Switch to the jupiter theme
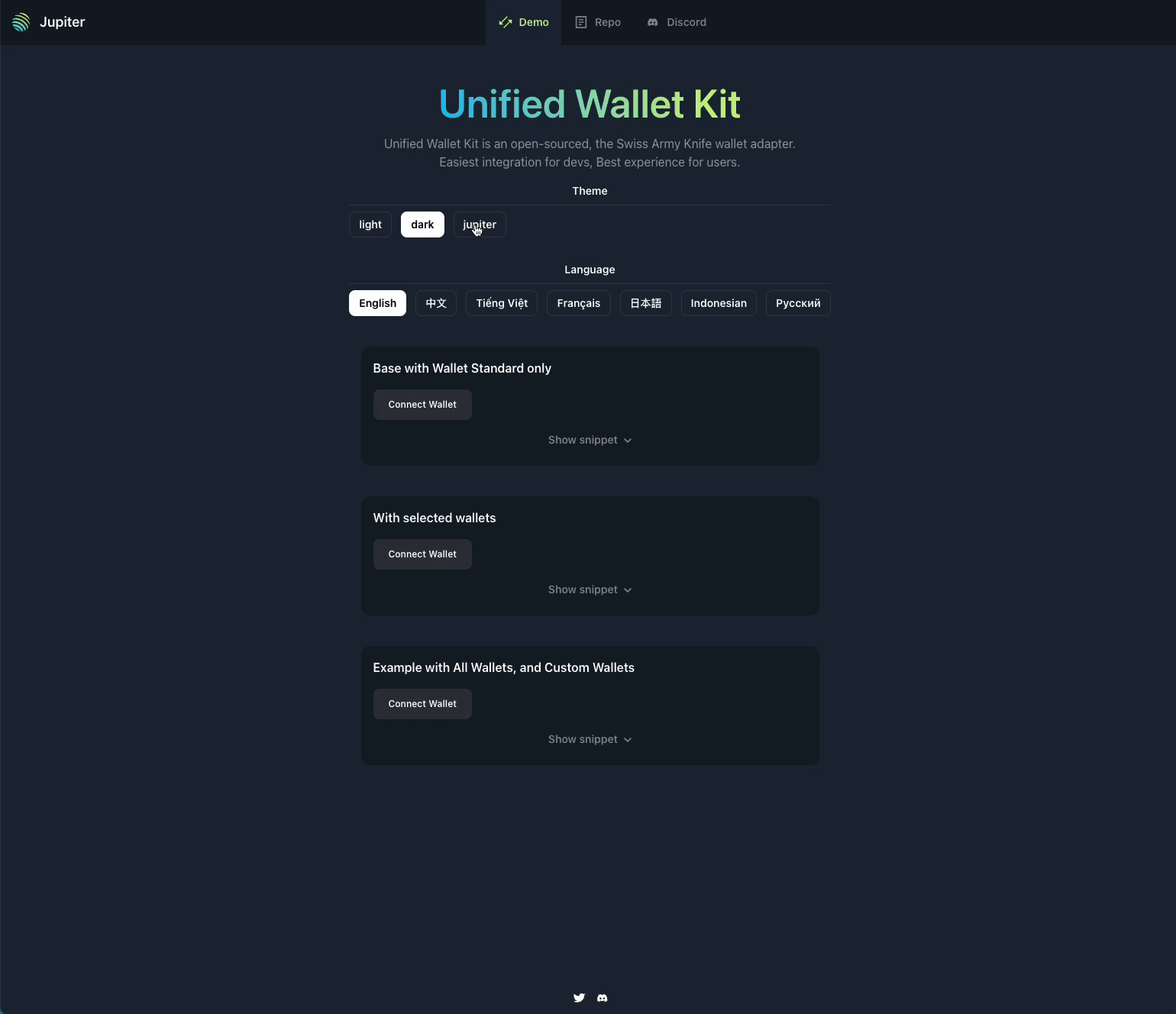The height and width of the screenshot is (1014, 1176). [480, 224]
